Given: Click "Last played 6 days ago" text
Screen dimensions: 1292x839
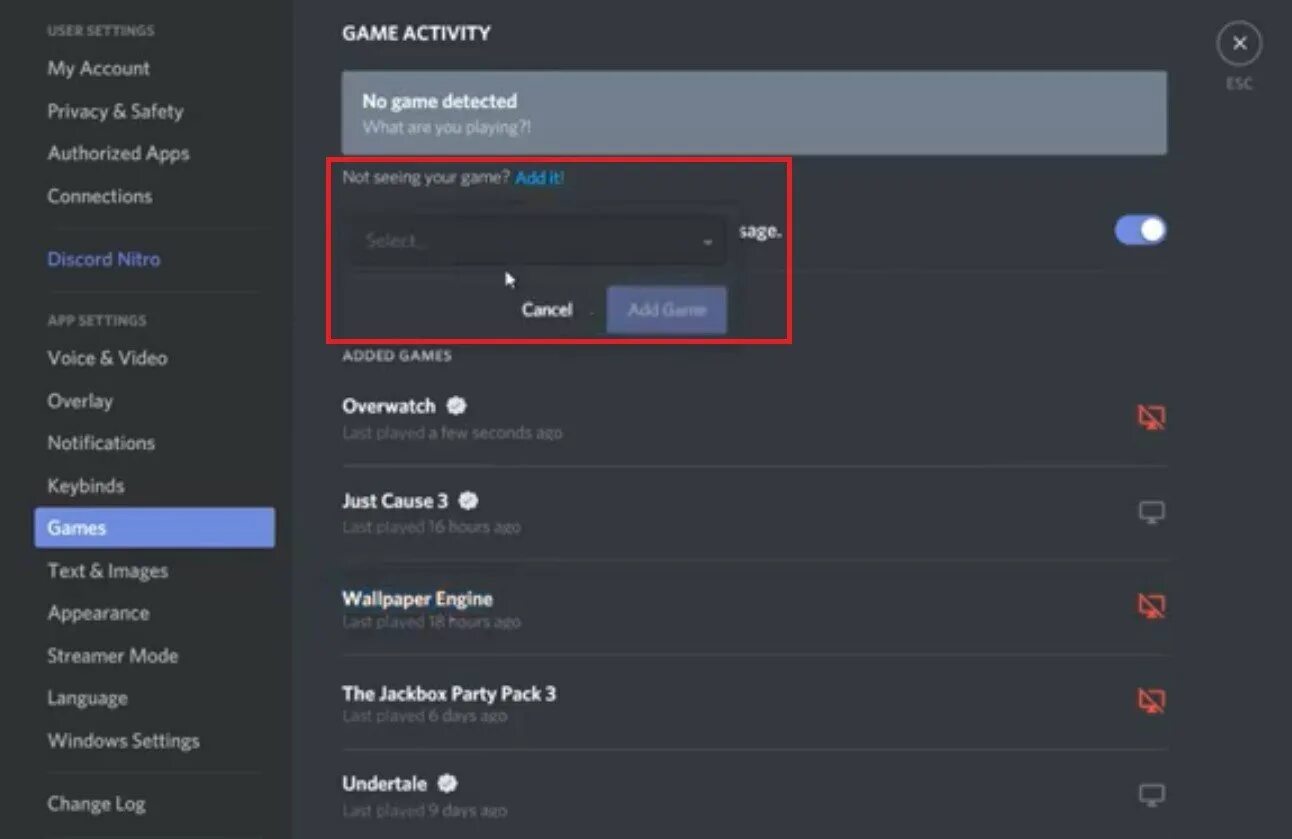Looking at the screenshot, I should coord(424,716).
